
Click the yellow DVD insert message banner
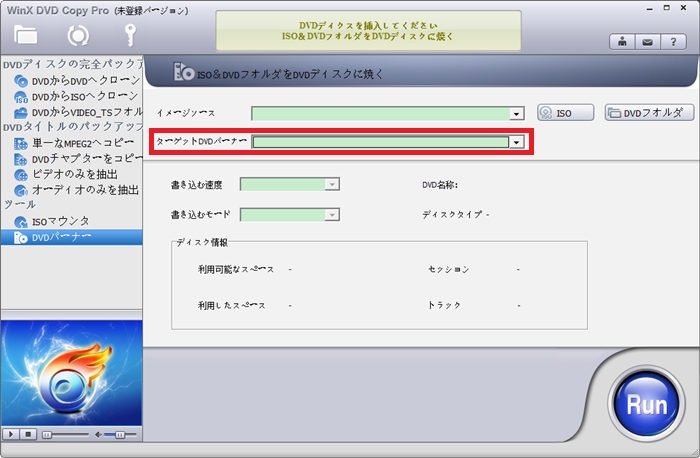pos(368,31)
